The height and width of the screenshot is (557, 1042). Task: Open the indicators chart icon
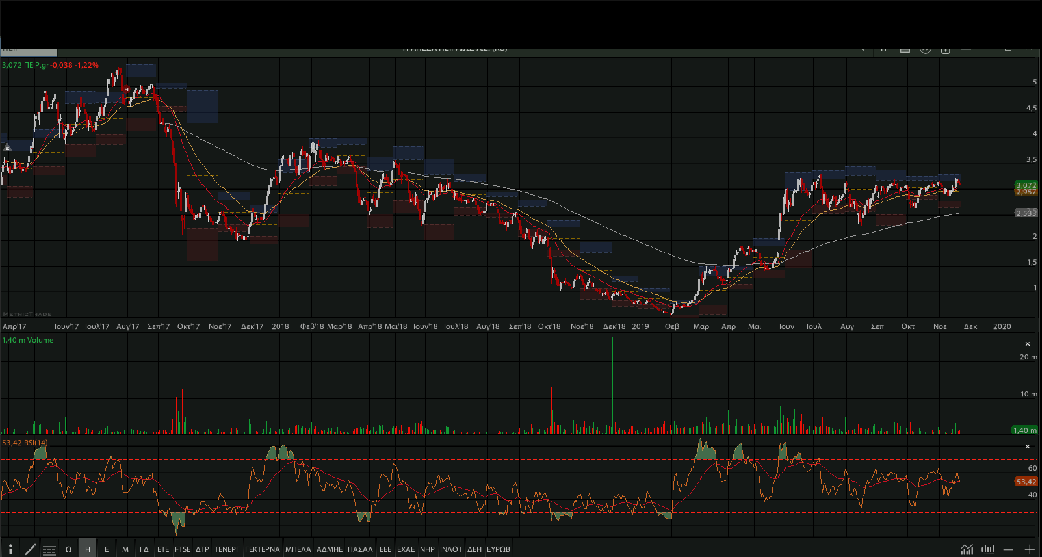pos(966,549)
